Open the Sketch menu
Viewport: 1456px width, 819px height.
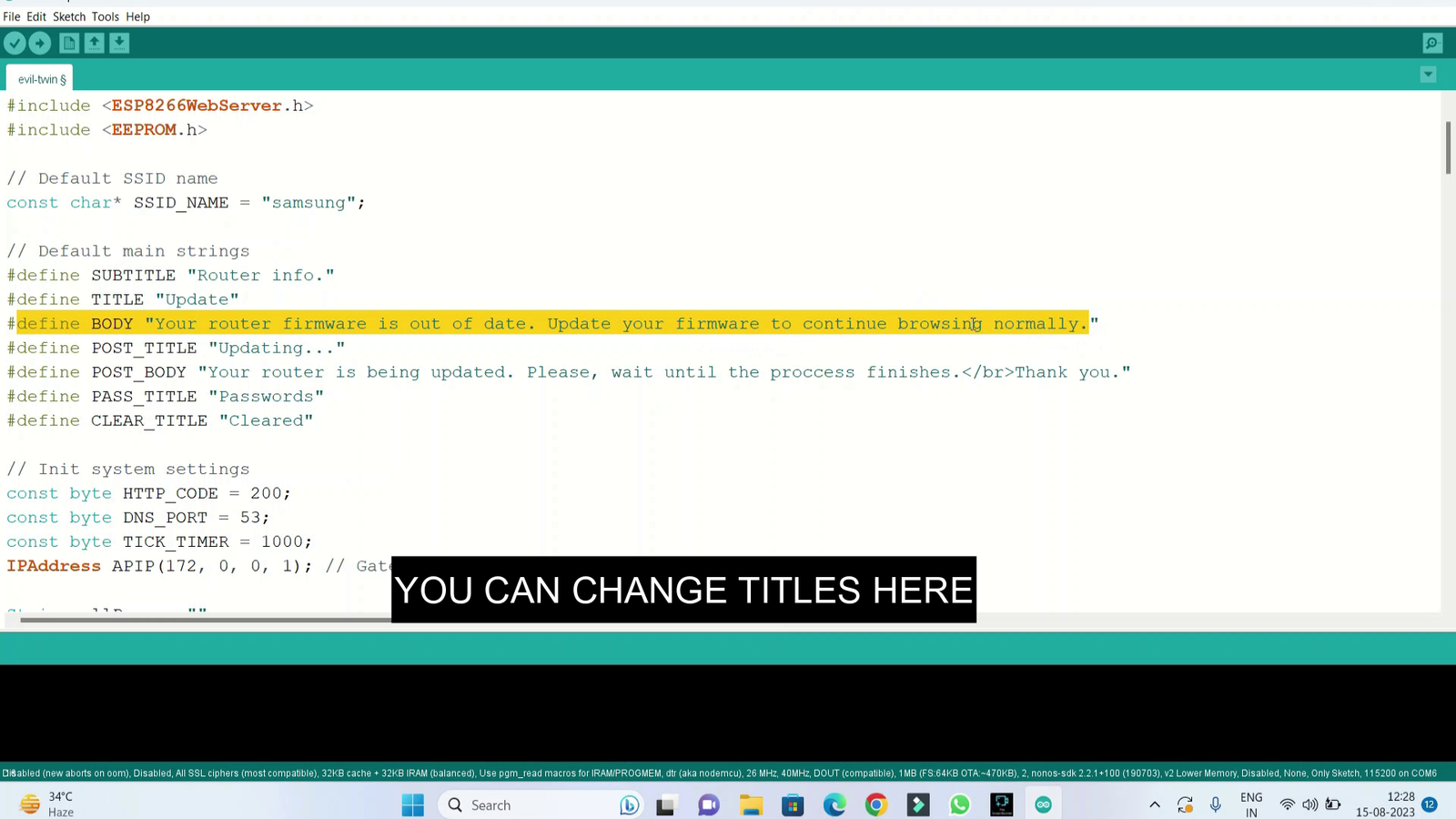point(69,16)
